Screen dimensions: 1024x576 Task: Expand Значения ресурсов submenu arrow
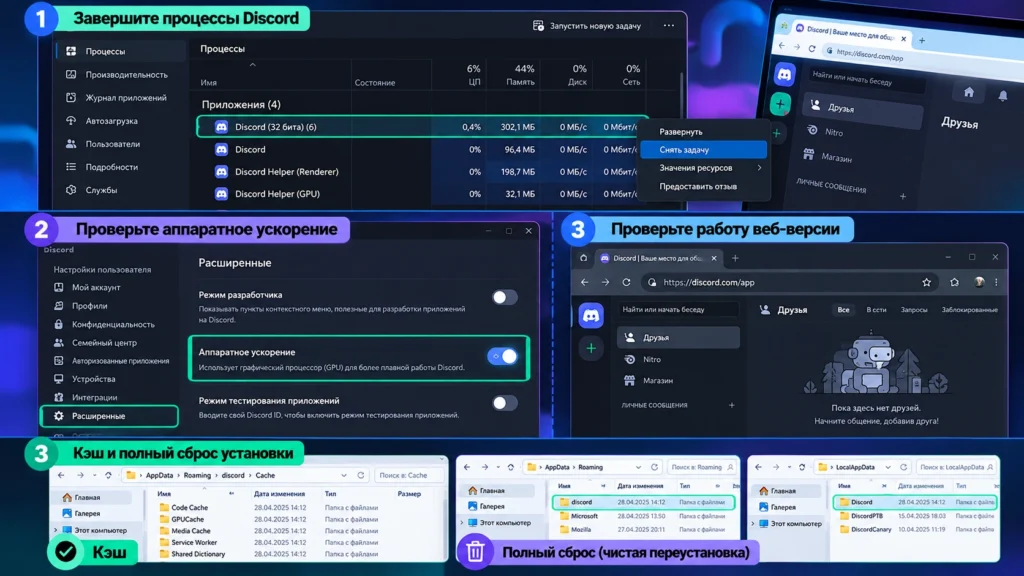click(759, 168)
